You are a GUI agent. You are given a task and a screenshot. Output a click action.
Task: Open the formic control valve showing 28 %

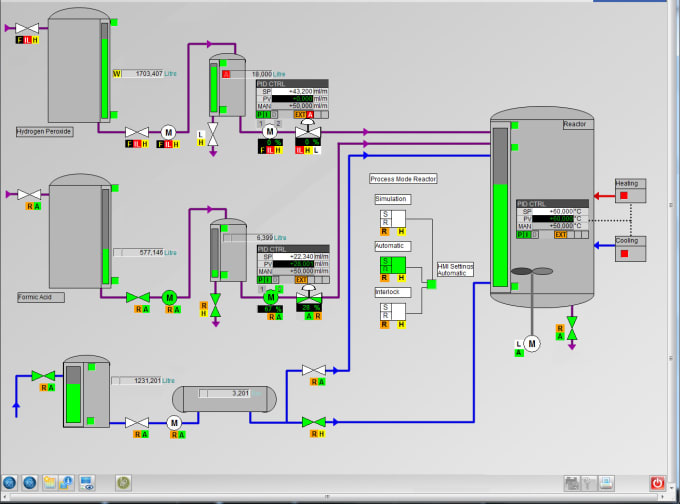(x=309, y=295)
